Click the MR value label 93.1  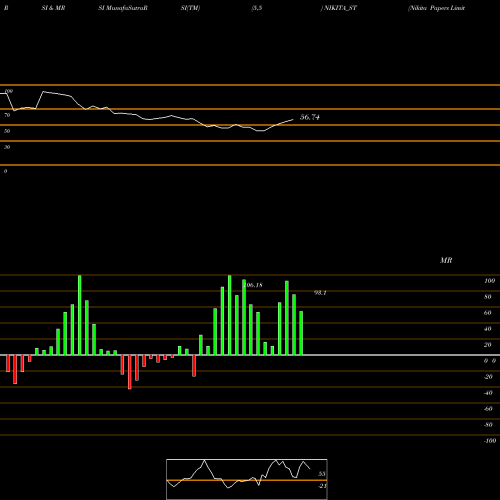coord(320,293)
